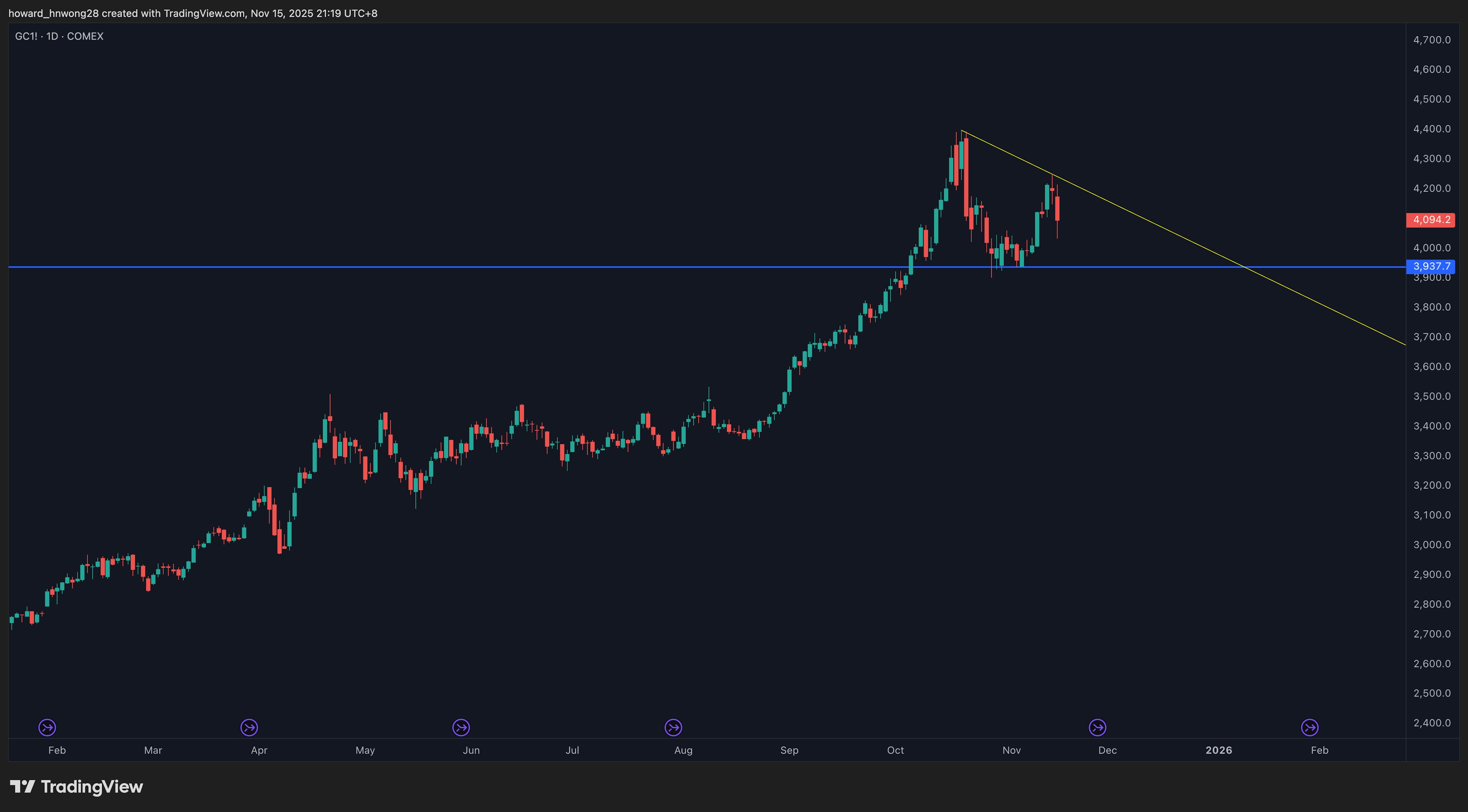Image resolution: width=1468 pixels, height=812 pixels.
Task: Click the 3,000.0 price scale label
Action: (x=1432, y=545)
